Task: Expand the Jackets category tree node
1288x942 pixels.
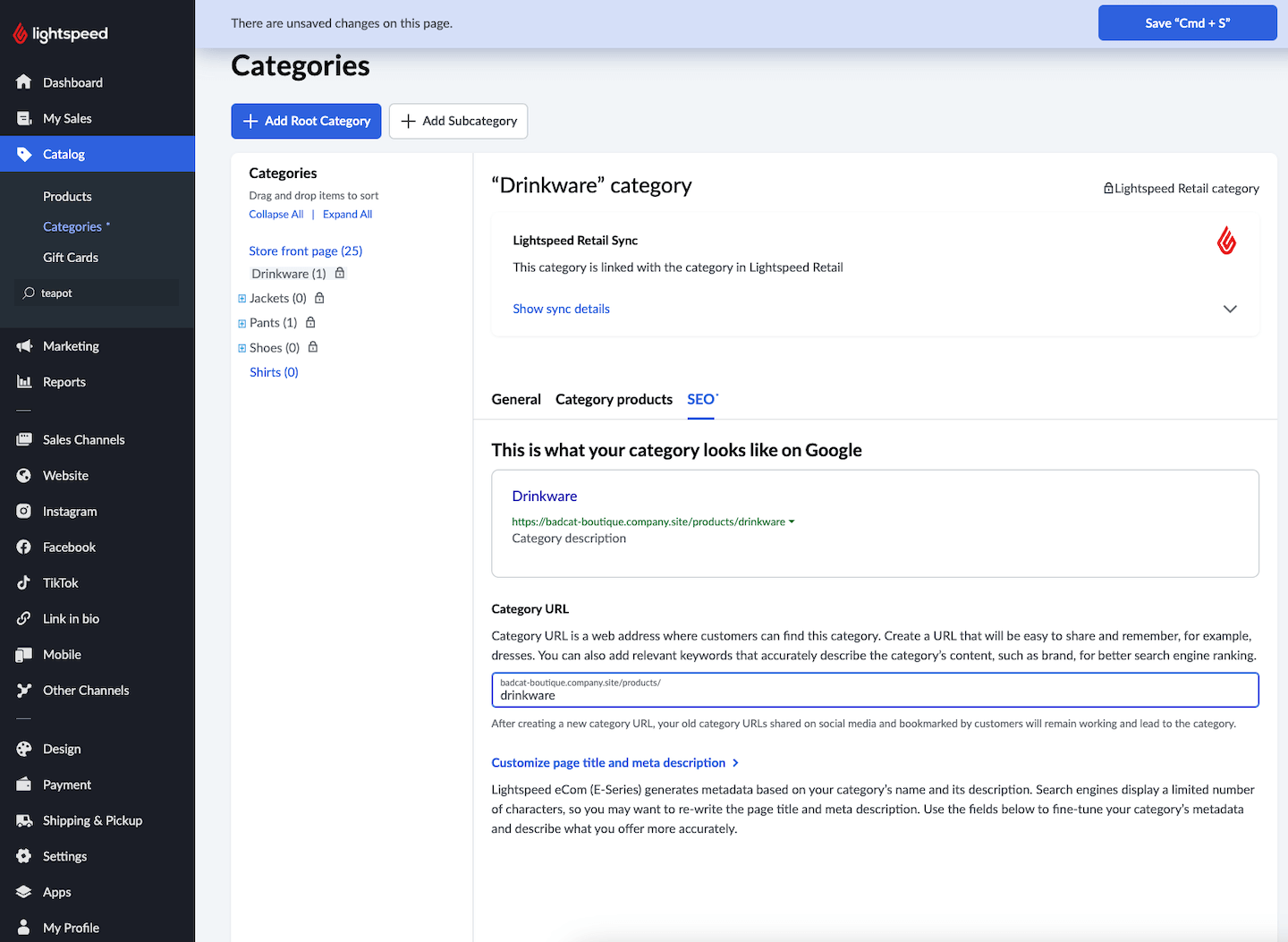Action: (x=241, y=299)
